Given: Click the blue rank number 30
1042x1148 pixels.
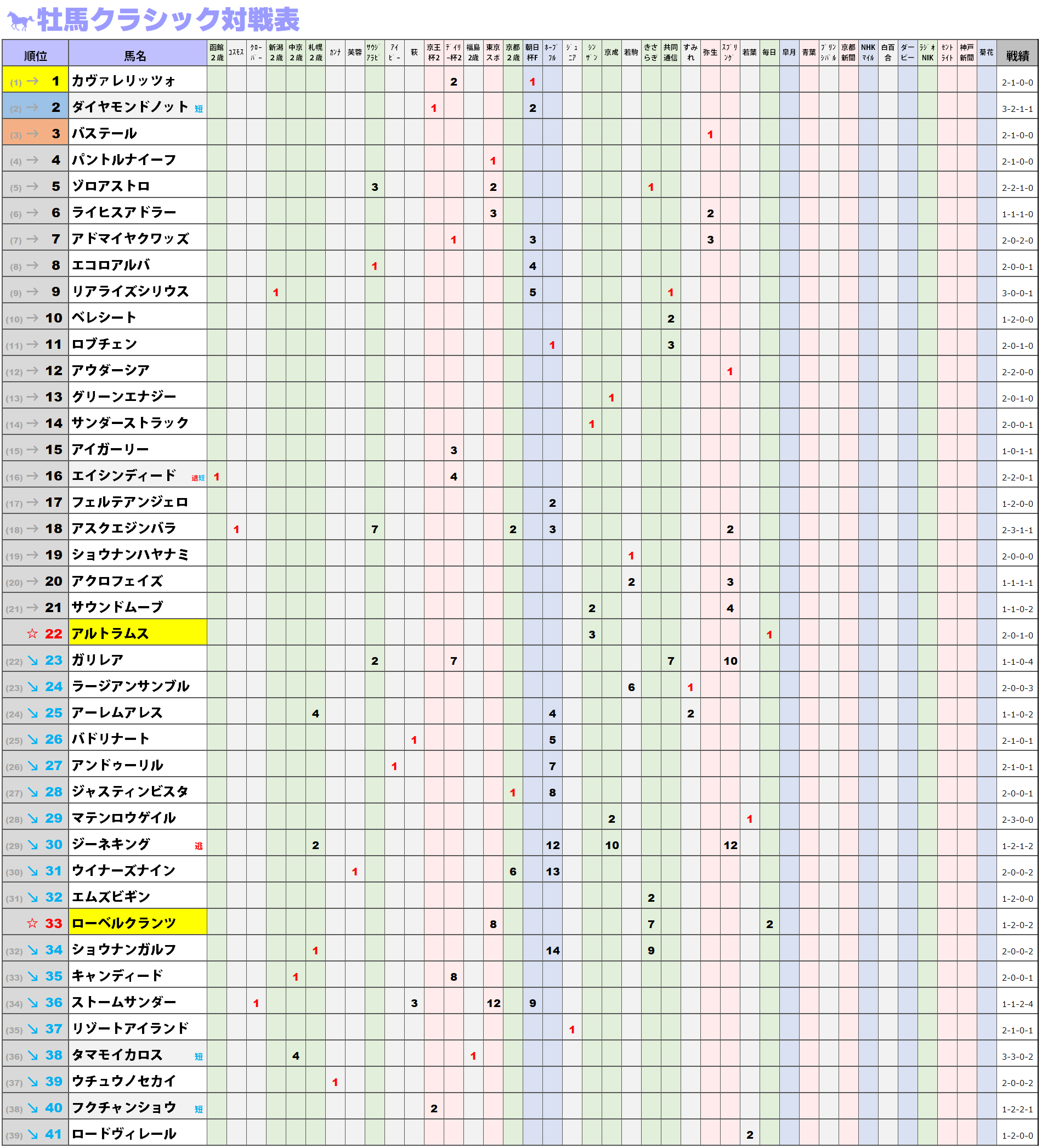Looking at the screenshot, I should [54, 845].
